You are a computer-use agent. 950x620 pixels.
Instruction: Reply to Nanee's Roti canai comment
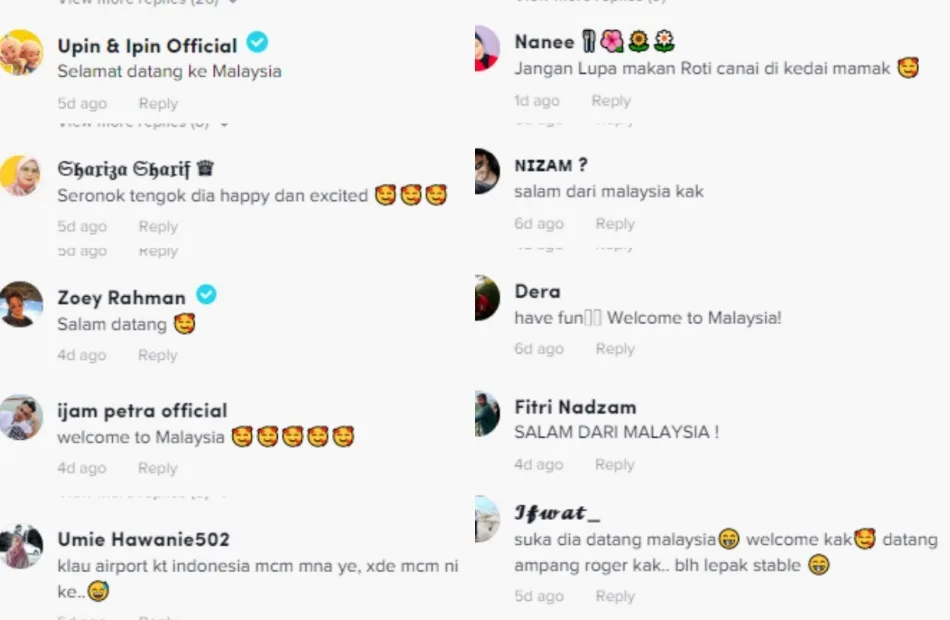click(x=611, y=101)
